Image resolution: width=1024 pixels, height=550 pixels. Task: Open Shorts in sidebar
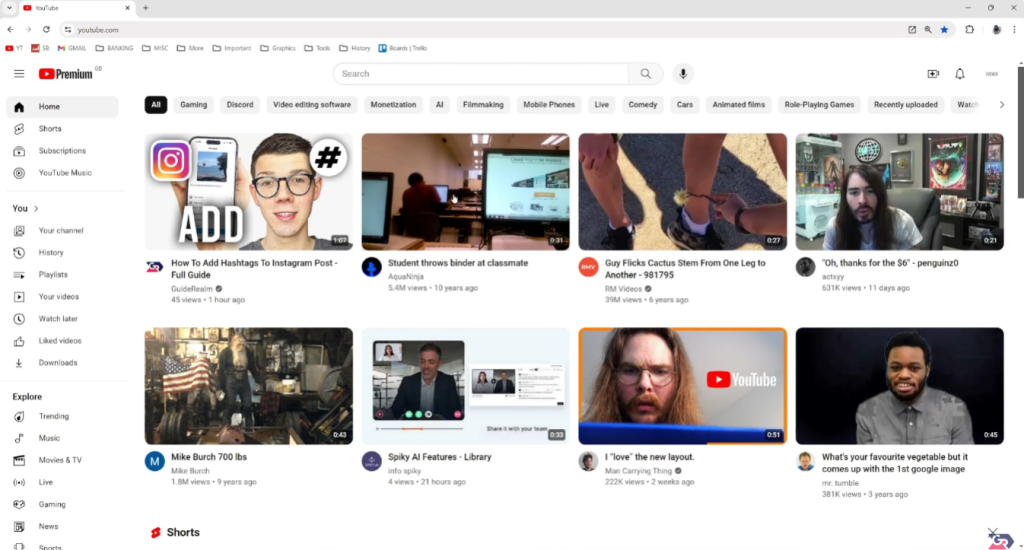point(62,129)
